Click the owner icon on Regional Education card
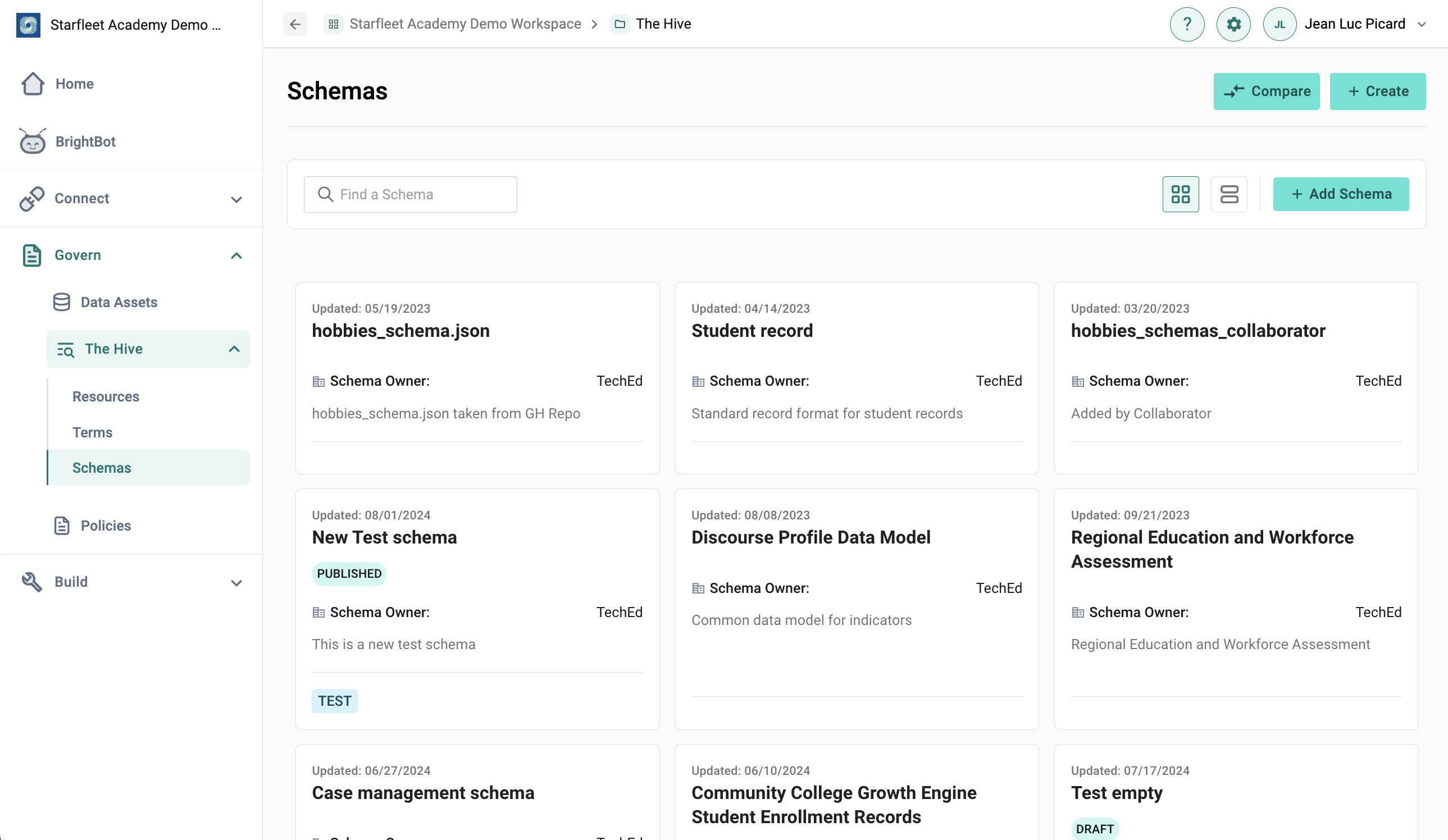Screen dimensions: 1448x840 coord(1078,613)
